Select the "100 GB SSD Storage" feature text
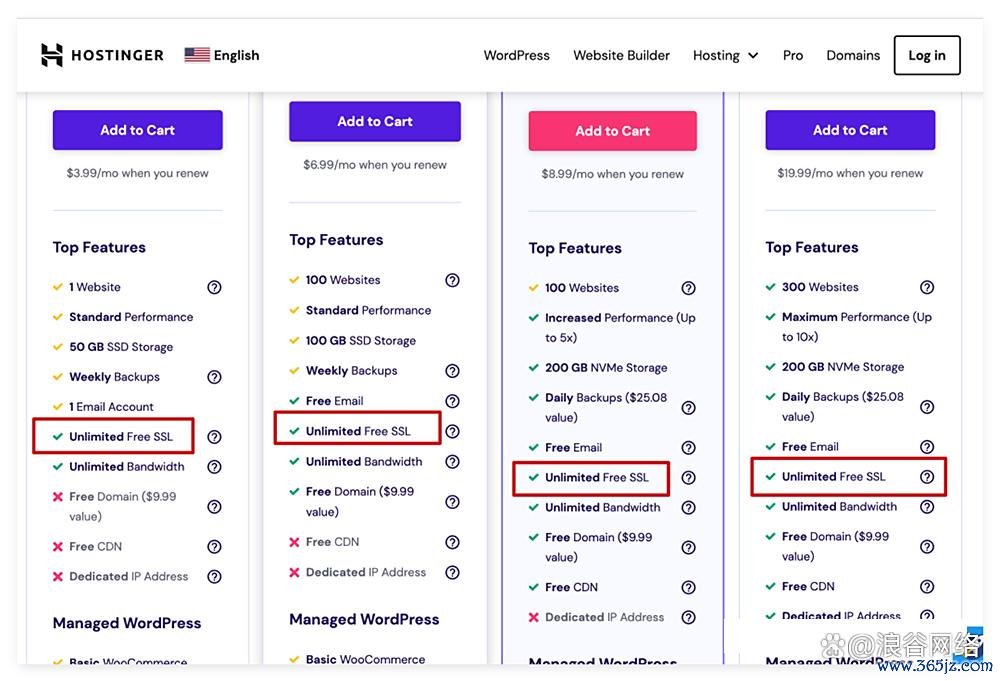The height and width of the screenshot is (681, 1000). click(361, 340)
